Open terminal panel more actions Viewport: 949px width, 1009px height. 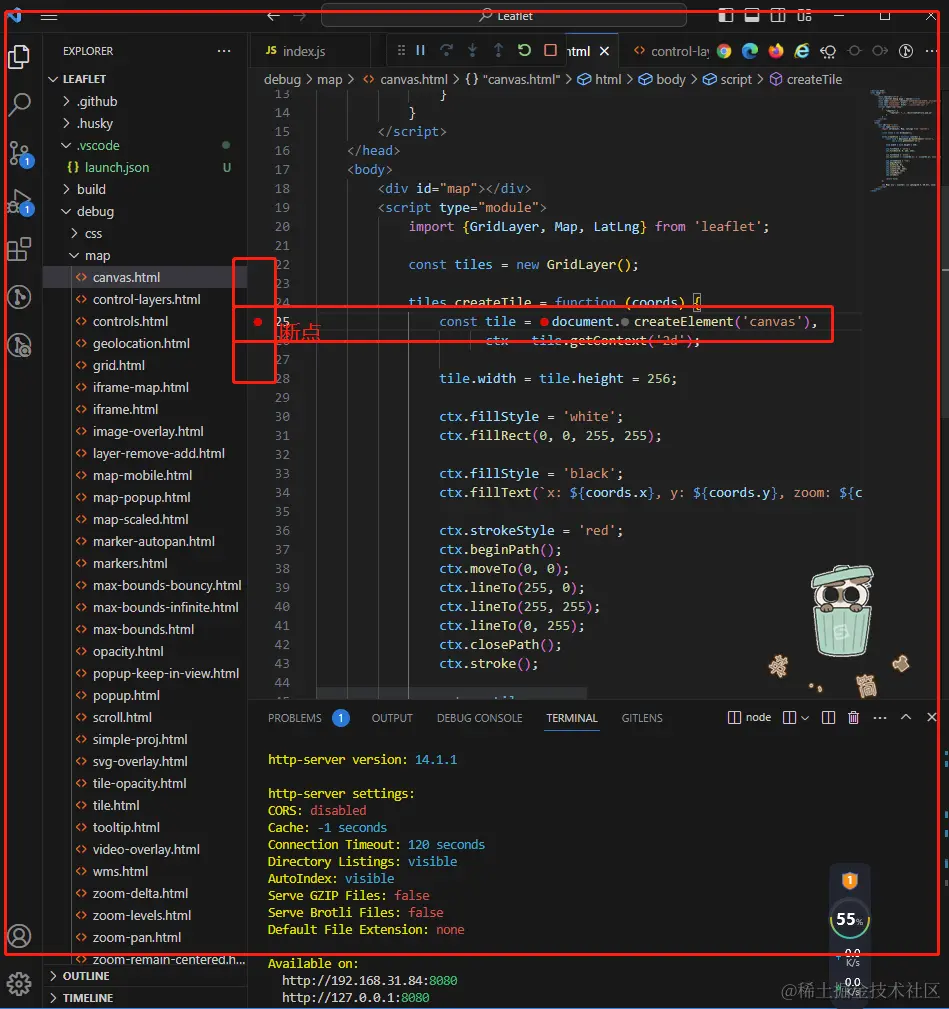click(x=880, y=717)
